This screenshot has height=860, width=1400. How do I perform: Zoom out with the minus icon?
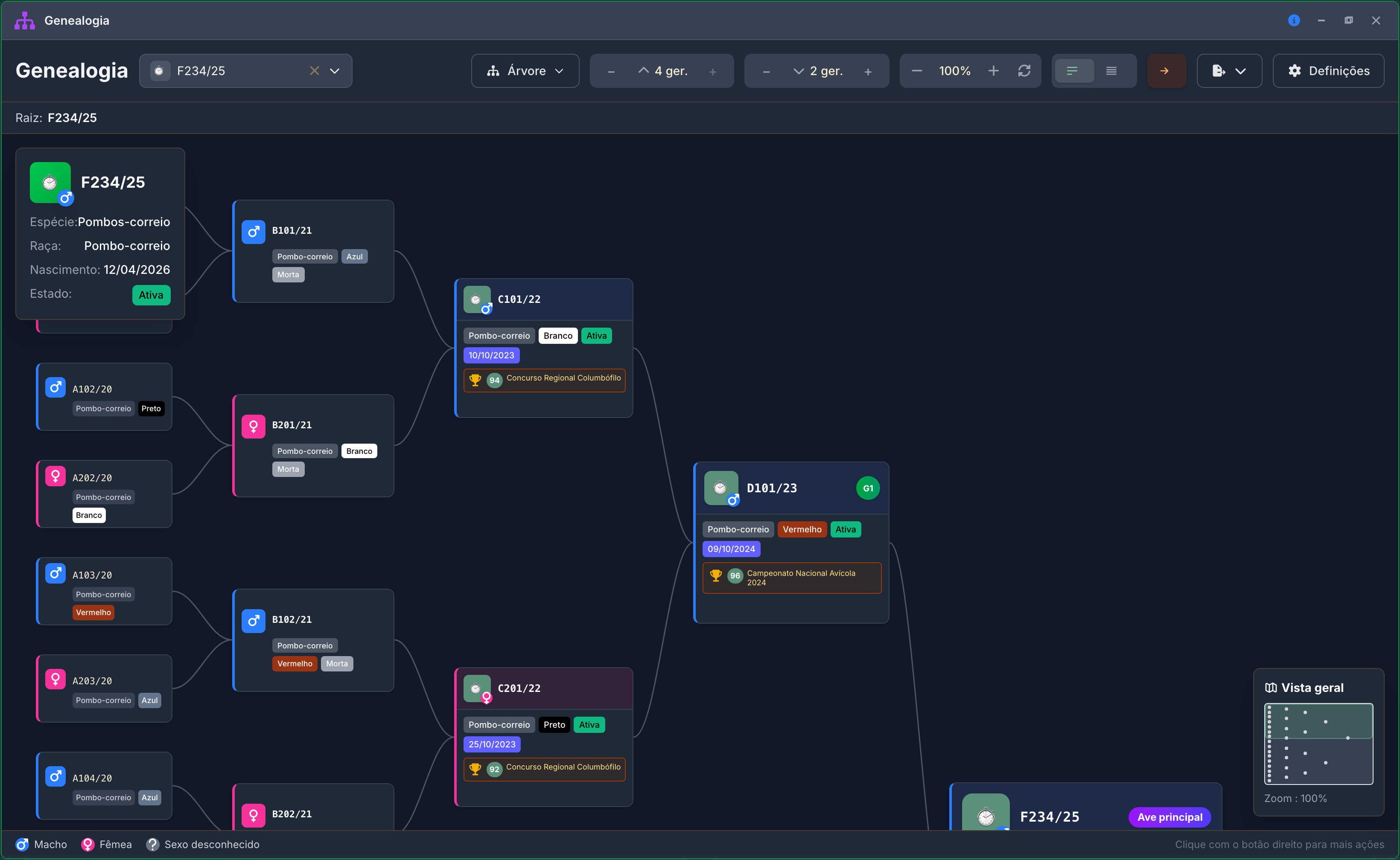[917, 71]
